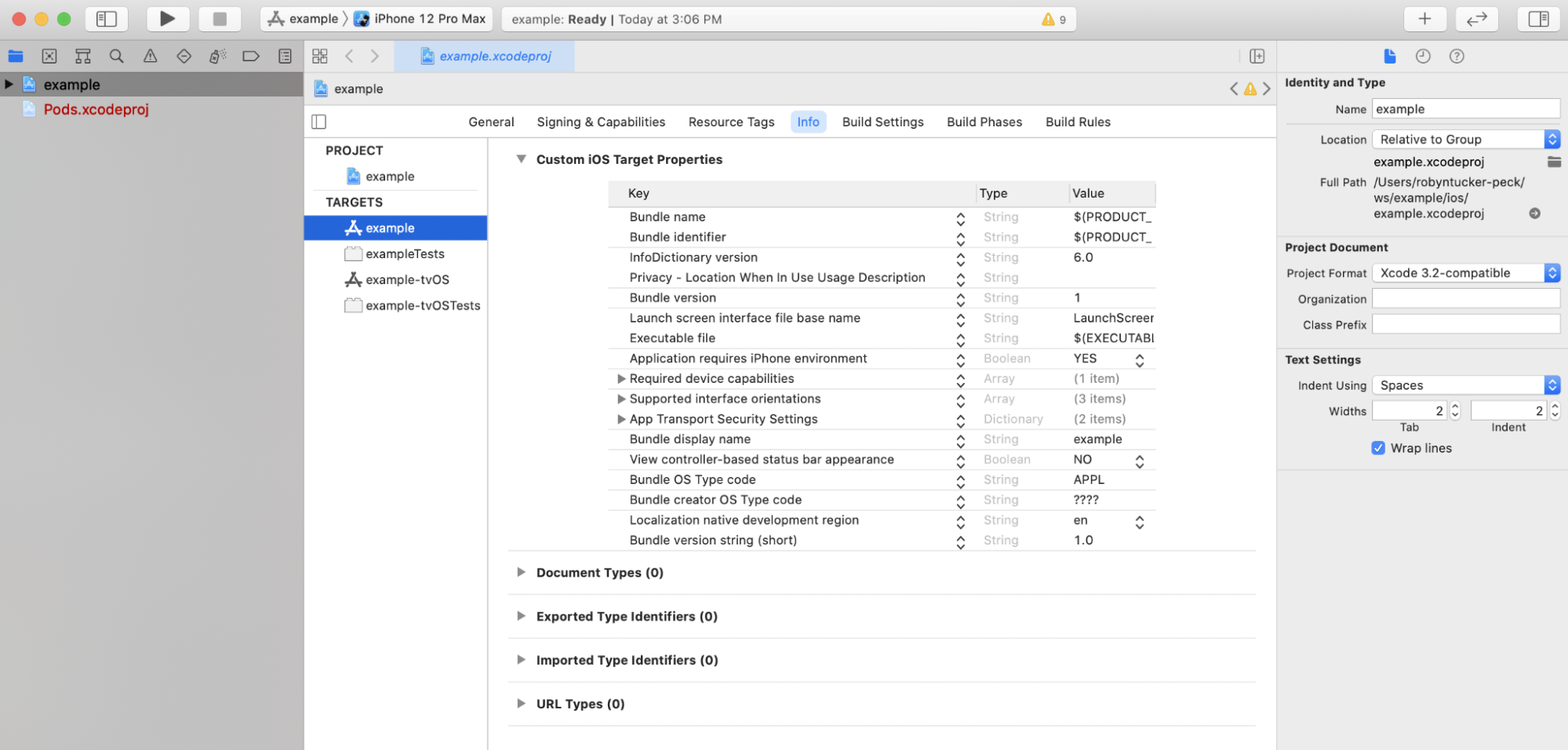Jump to the previous issue arrow
This screenshot has width=1568, height=750.
coord(1234,89)
